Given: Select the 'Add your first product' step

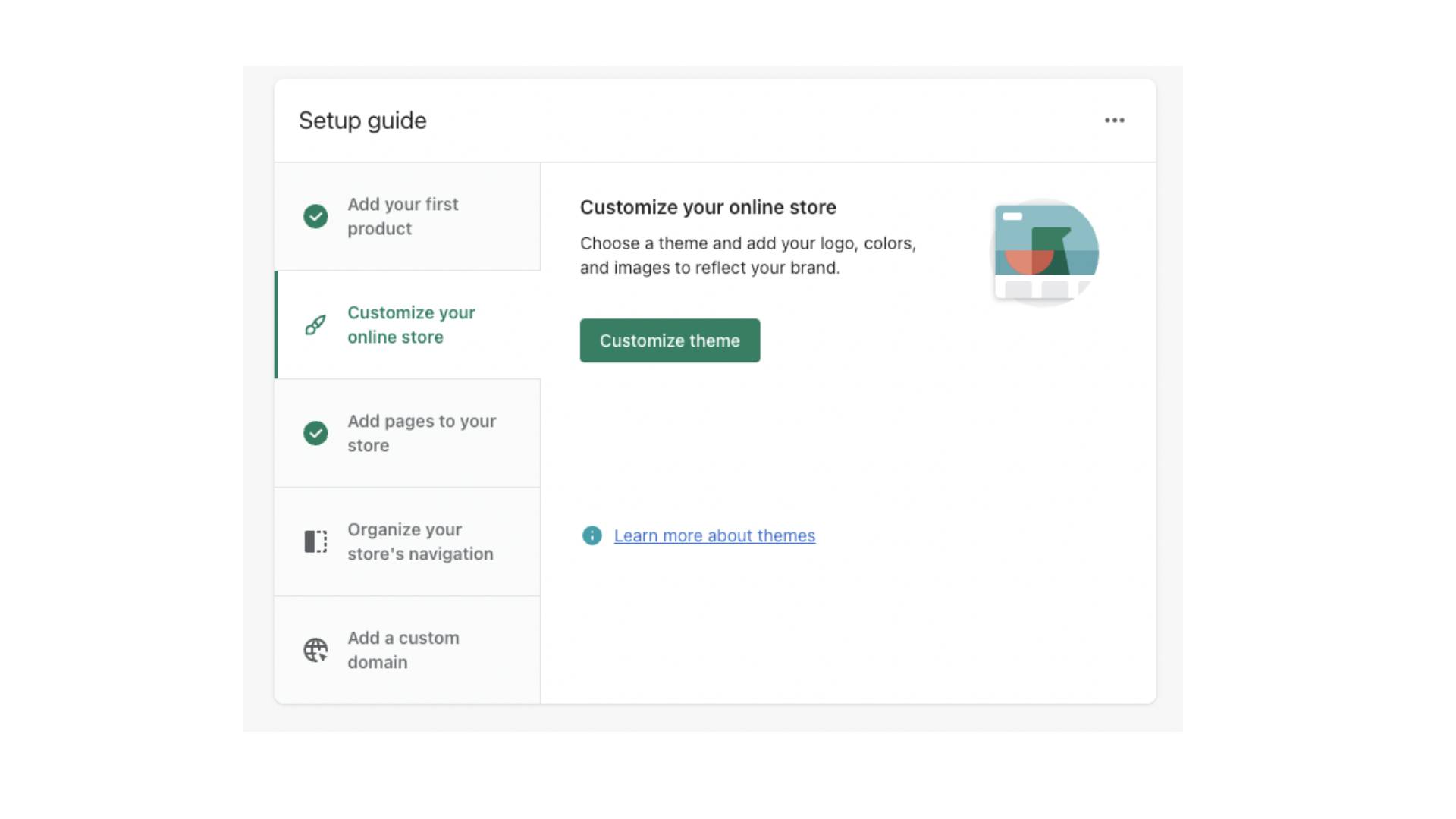Looking at the screenshot, I should 407,217.
